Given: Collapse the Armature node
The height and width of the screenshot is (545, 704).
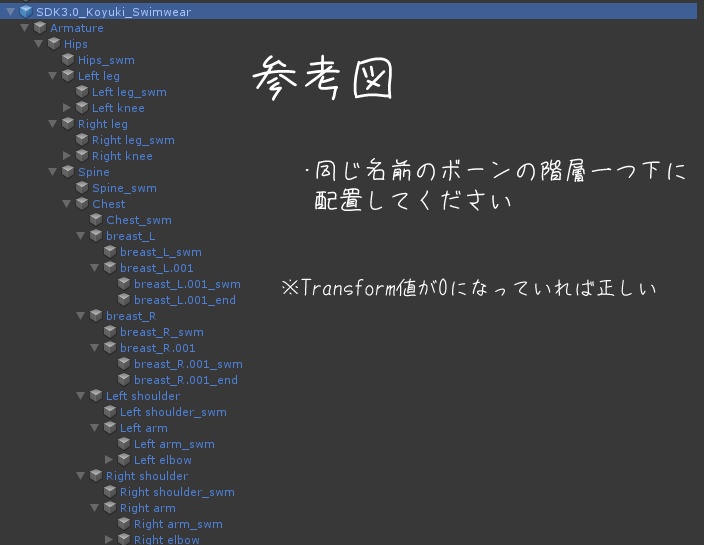Looking at the screenshot, I should 25,28.
